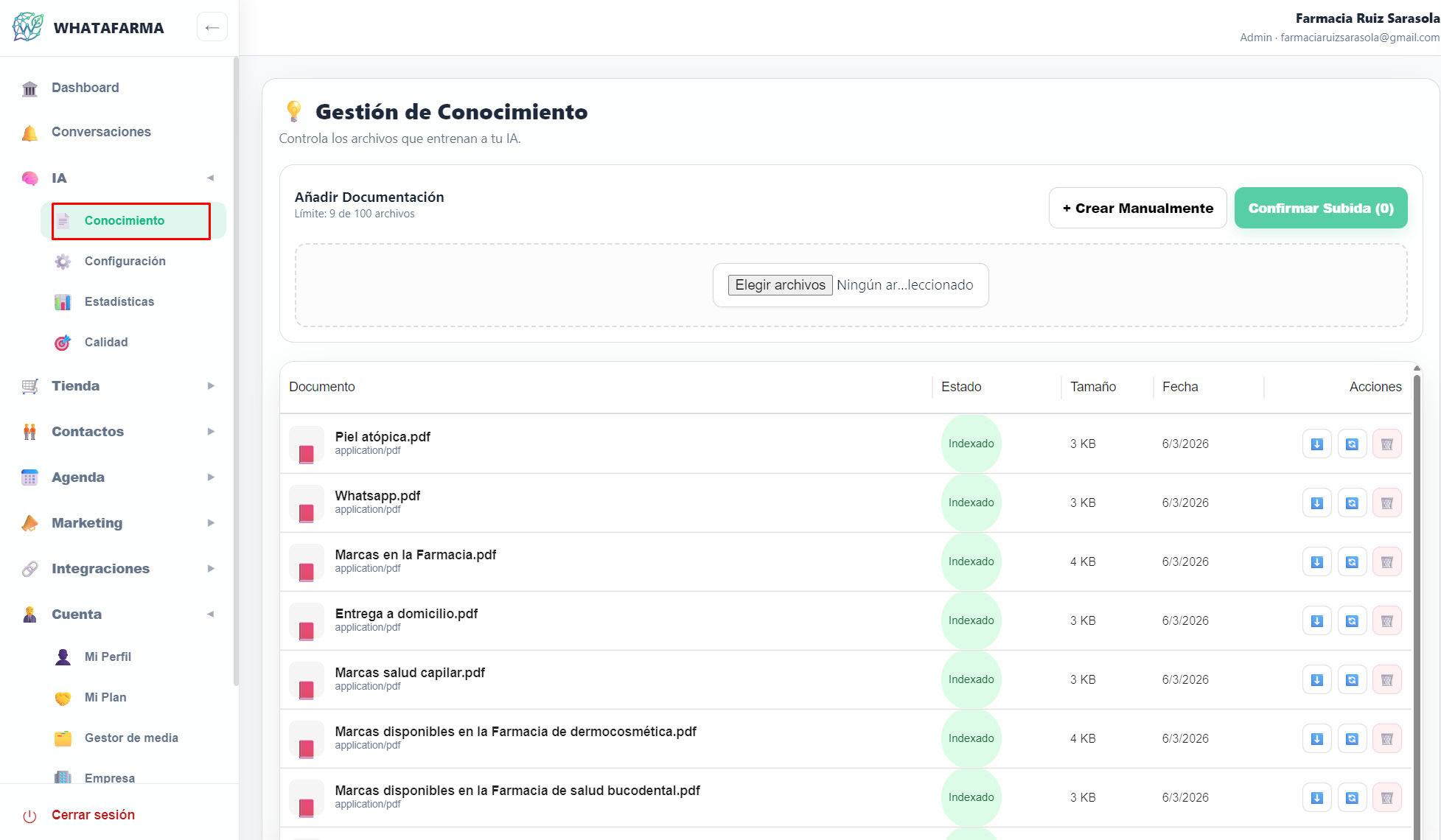Image resolution: width=1441 pixels, height=840 pixels.
Task: Click the Tienda shopping cart icon
Action: (x=29, y=386)
